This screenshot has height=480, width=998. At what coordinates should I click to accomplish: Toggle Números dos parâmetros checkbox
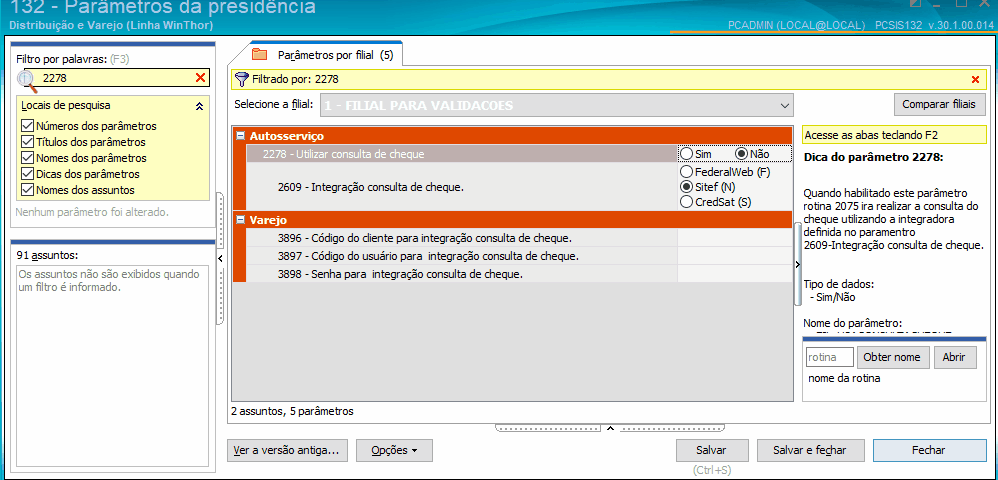(x=27, y=125)
